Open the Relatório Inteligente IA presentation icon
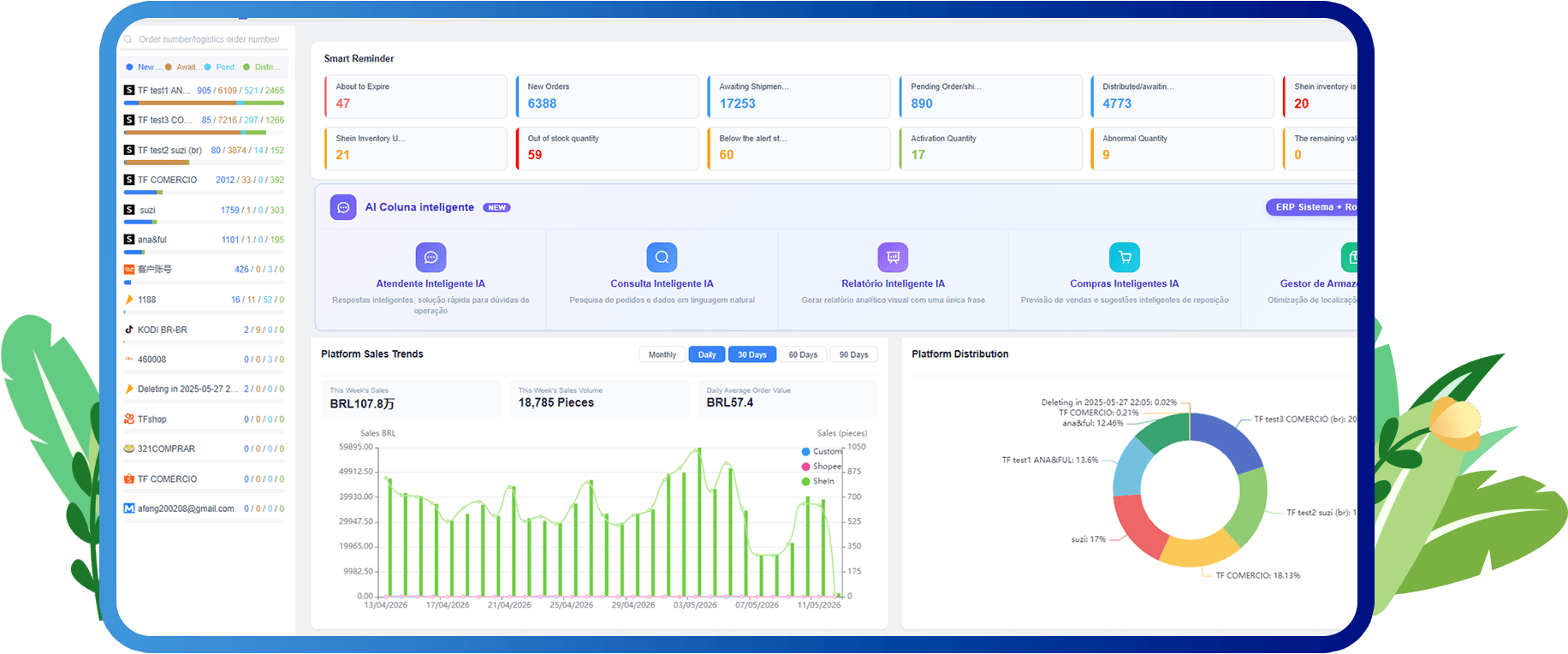The width and height of the screenshot is (1568, 654). tap(893, 257)
